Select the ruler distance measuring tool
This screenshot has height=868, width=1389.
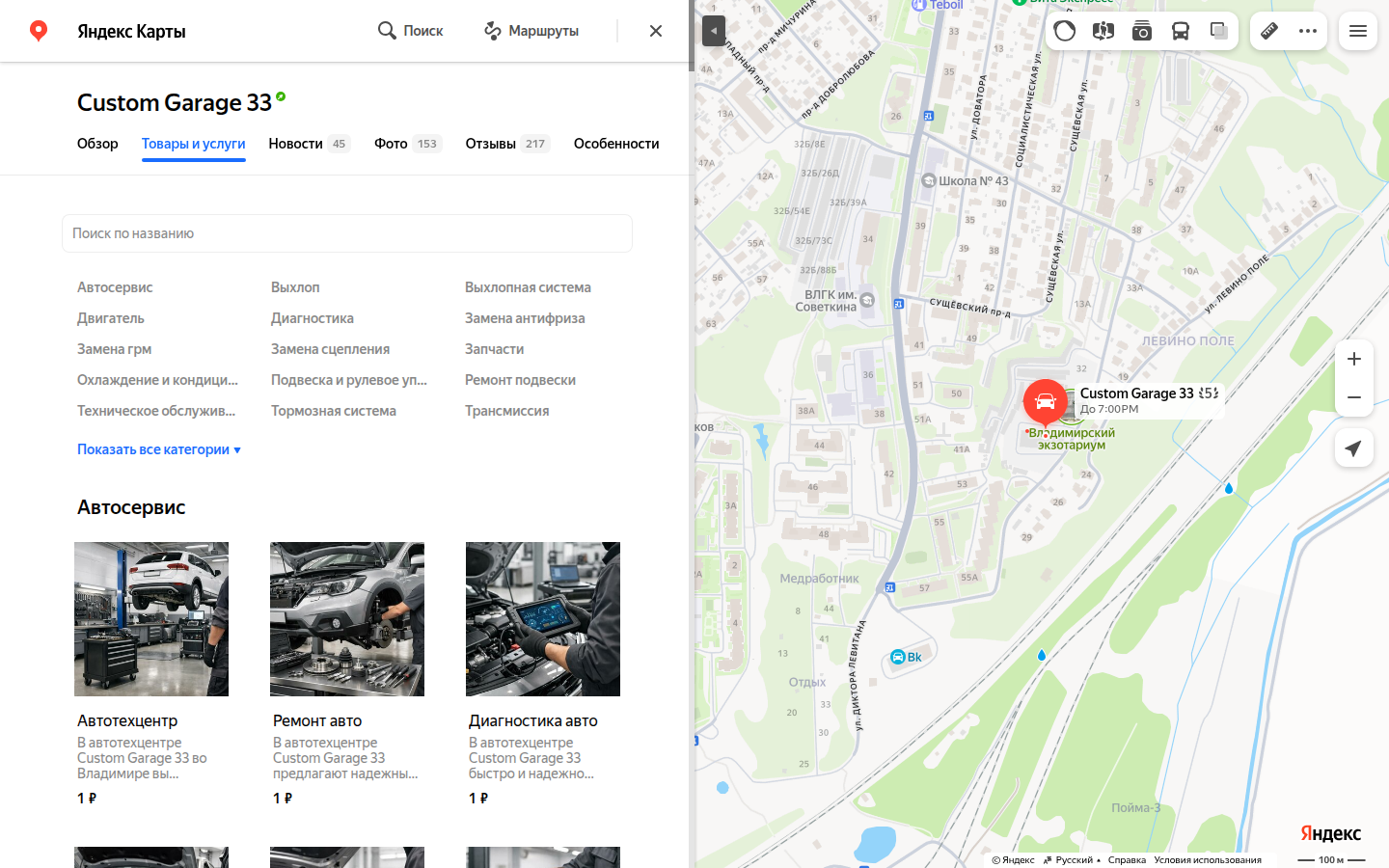1269,31
